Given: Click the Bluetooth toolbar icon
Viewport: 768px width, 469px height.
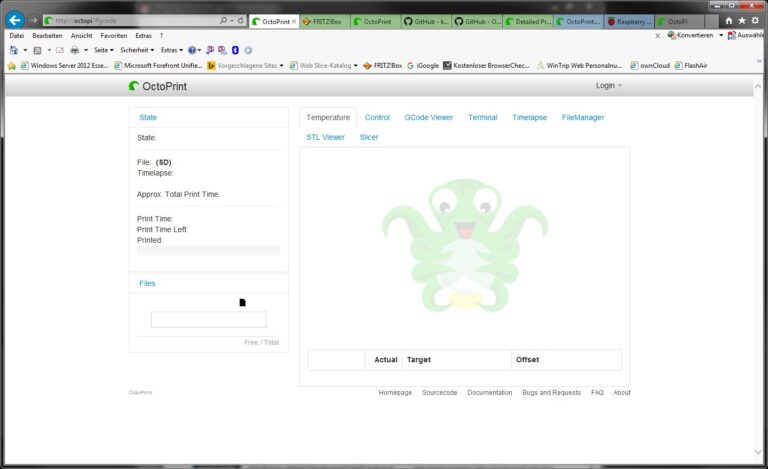Looking at the screenshot, I should pos(235,50).
